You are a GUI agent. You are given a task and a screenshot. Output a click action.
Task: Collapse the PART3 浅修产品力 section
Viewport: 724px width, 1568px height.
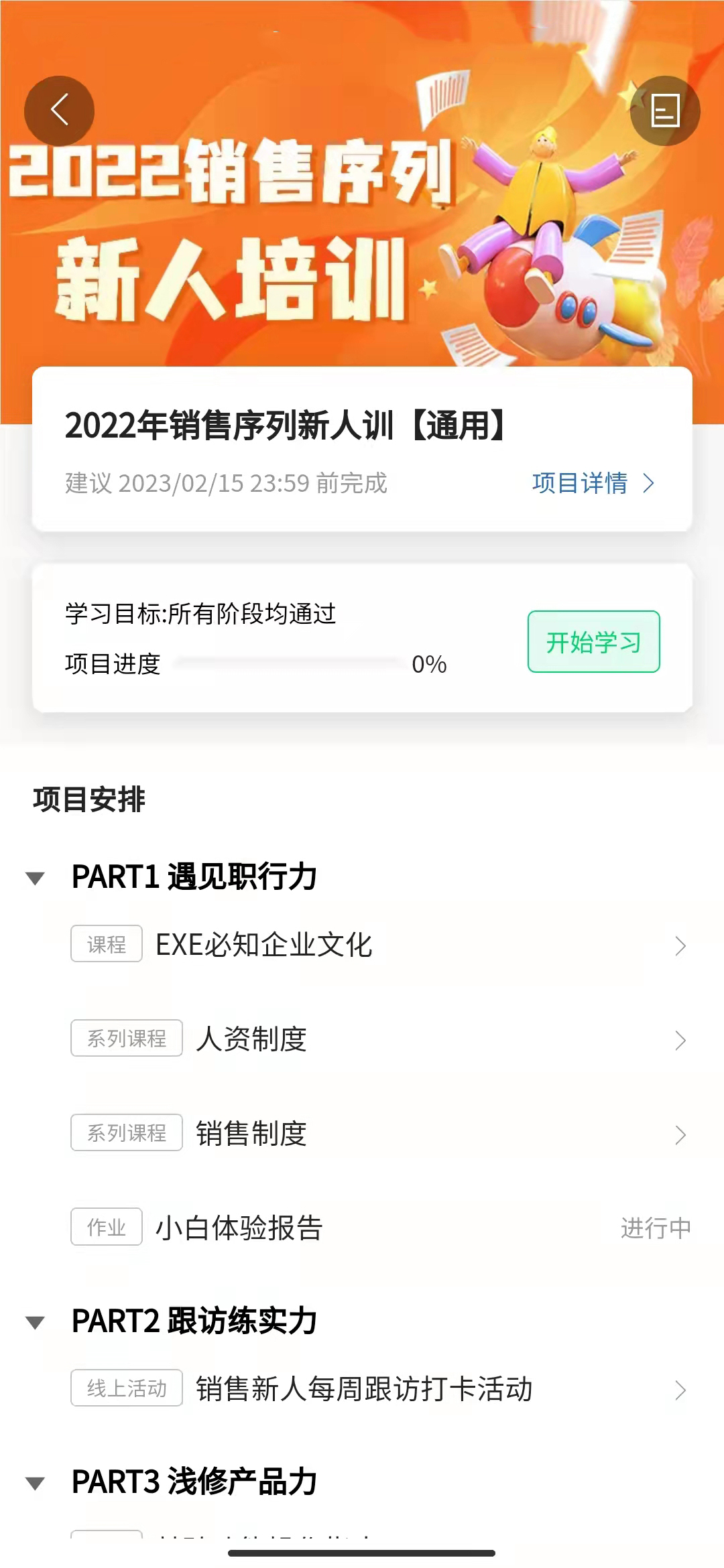35,1483
